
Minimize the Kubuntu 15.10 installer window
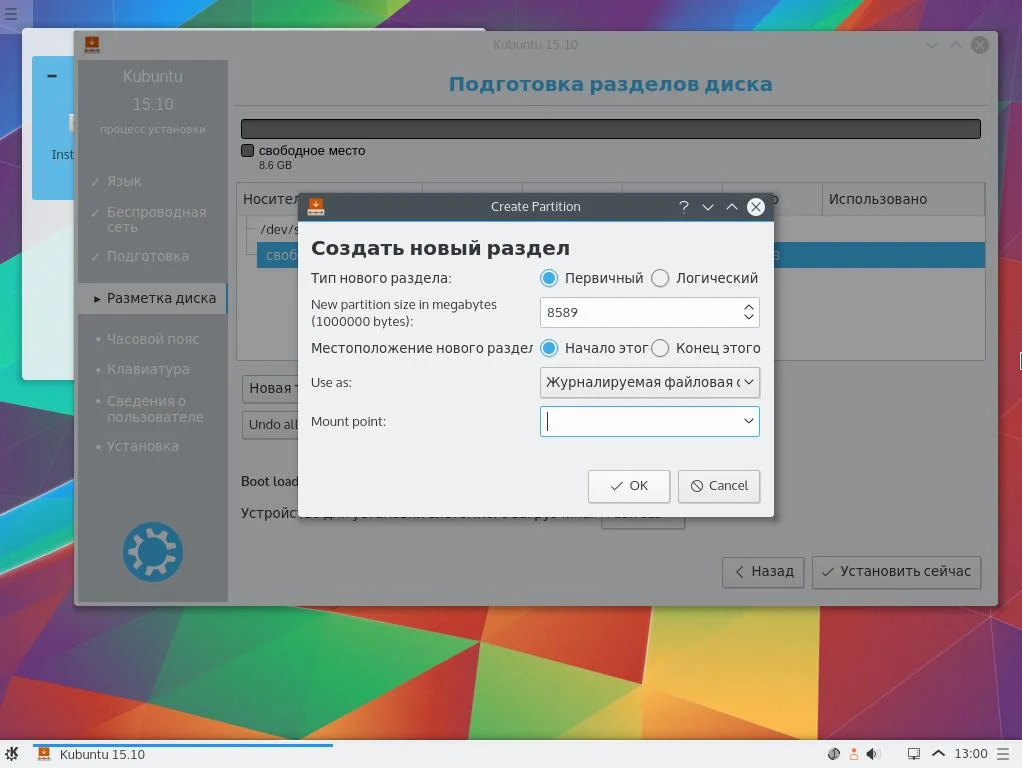[x=932, y=45]
